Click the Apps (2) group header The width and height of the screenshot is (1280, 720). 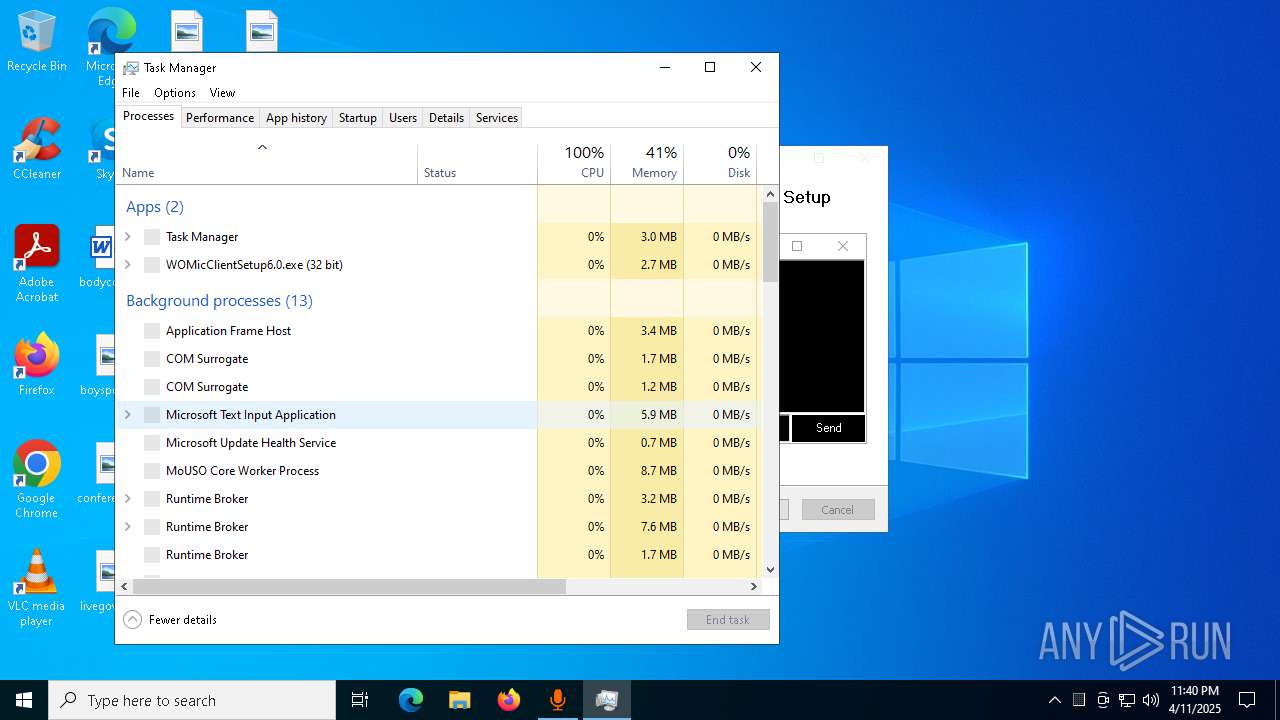pyautogui.click(x=155, y=207)
